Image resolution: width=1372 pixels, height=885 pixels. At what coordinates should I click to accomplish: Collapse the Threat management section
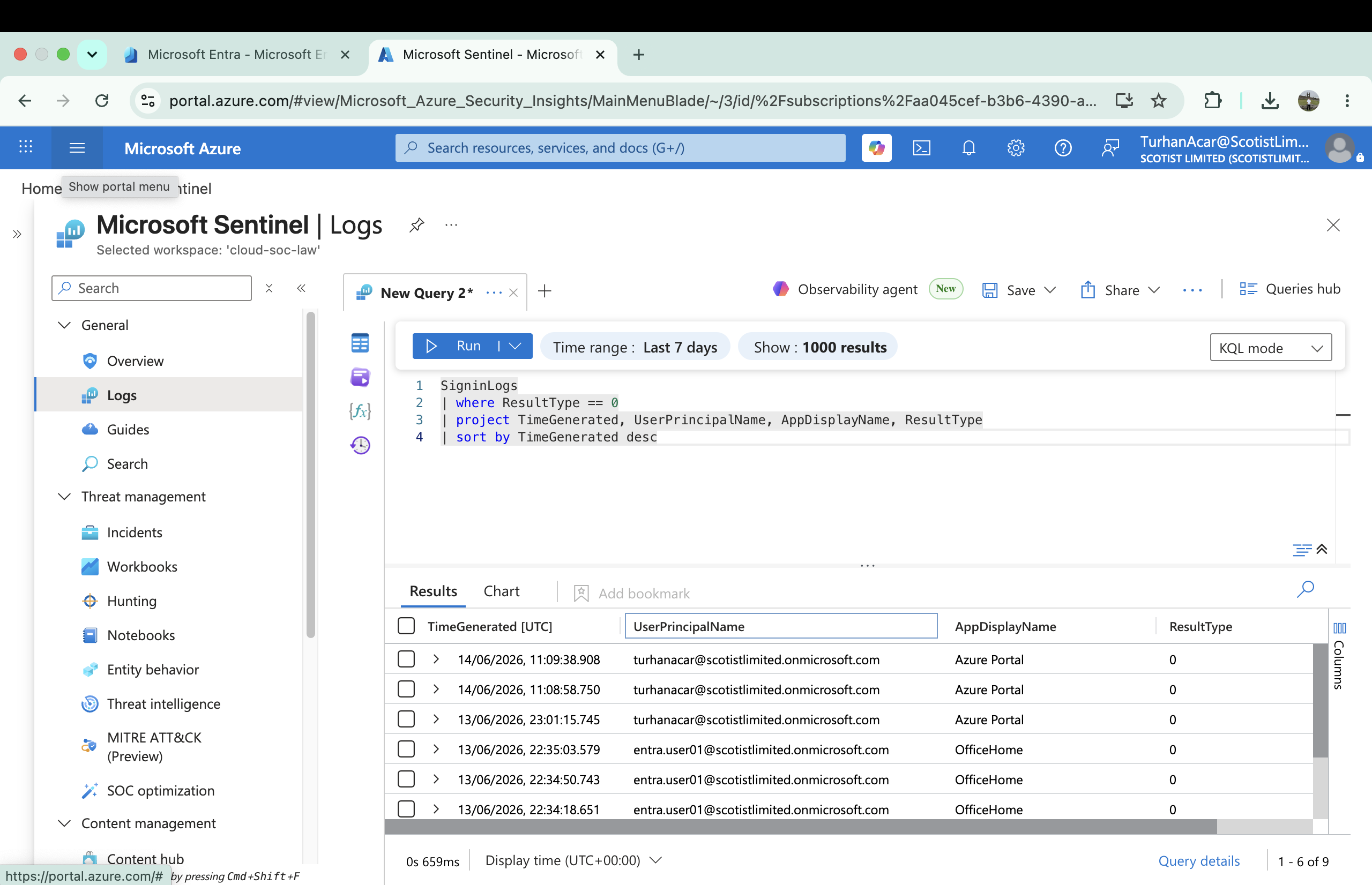click(x=64, y=497)
